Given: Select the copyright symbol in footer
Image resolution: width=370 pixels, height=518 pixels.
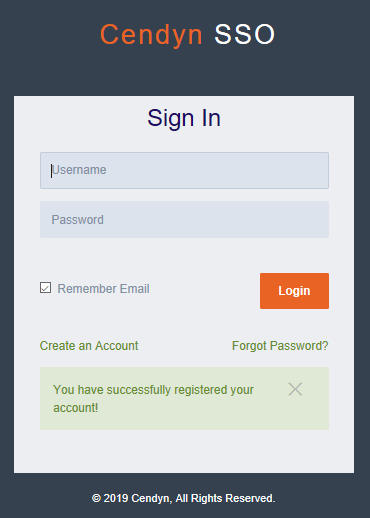Looking at the screenshot, I should pos(96,499).
